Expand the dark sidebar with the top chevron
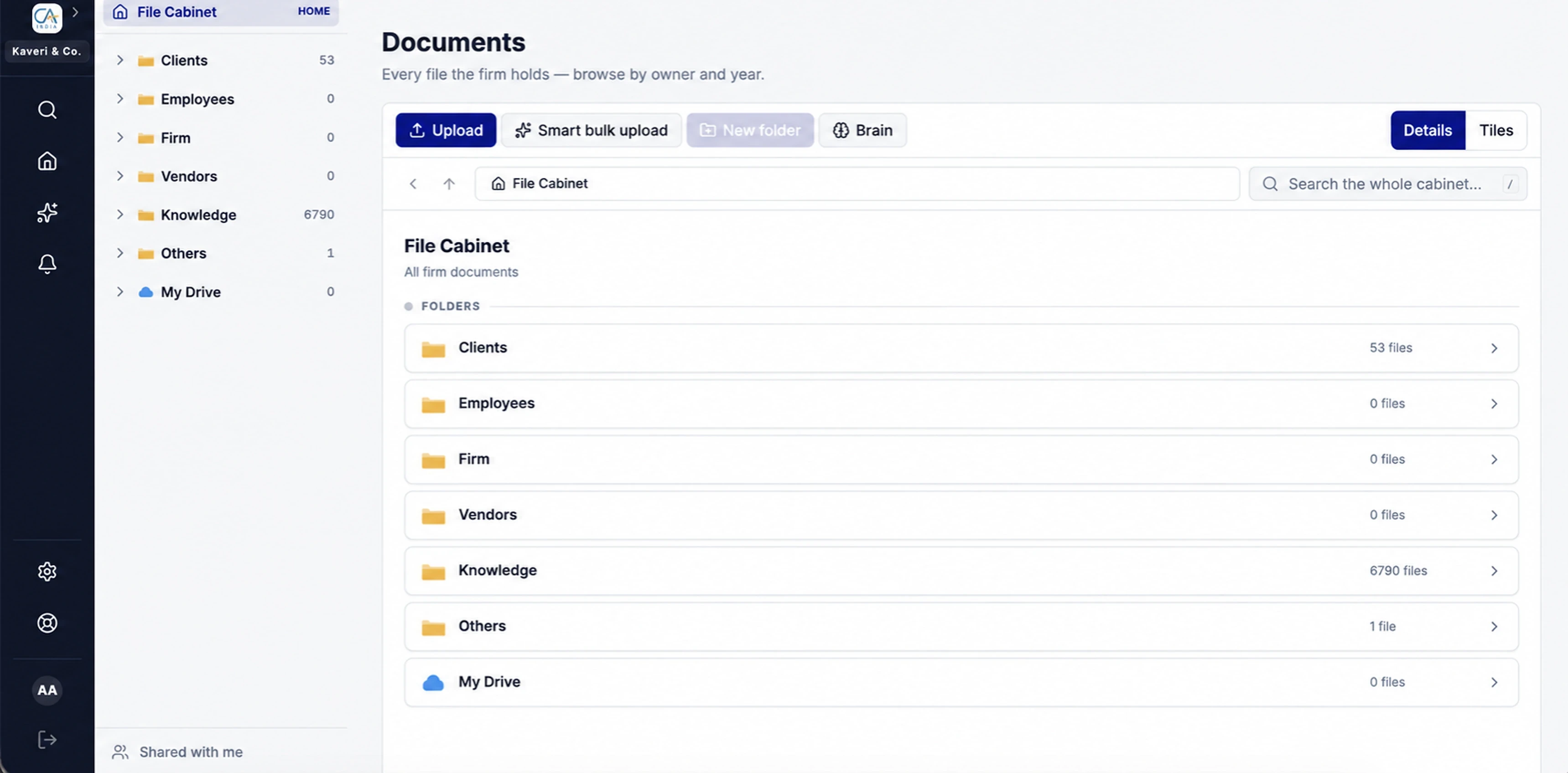The height and width of the screenshot is (773, 1568). coord(75,11)
